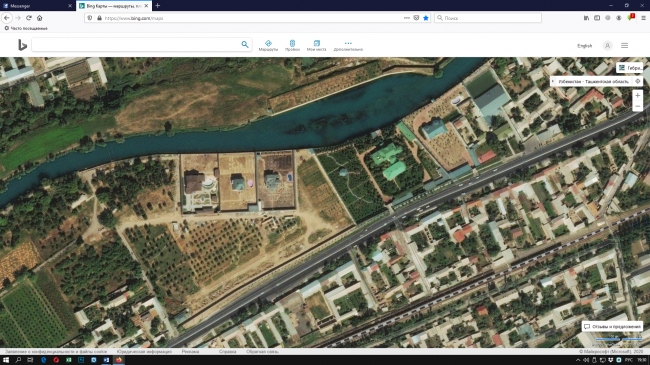
Task: Zoom out the map with minus button
Action: pos(638,107)
